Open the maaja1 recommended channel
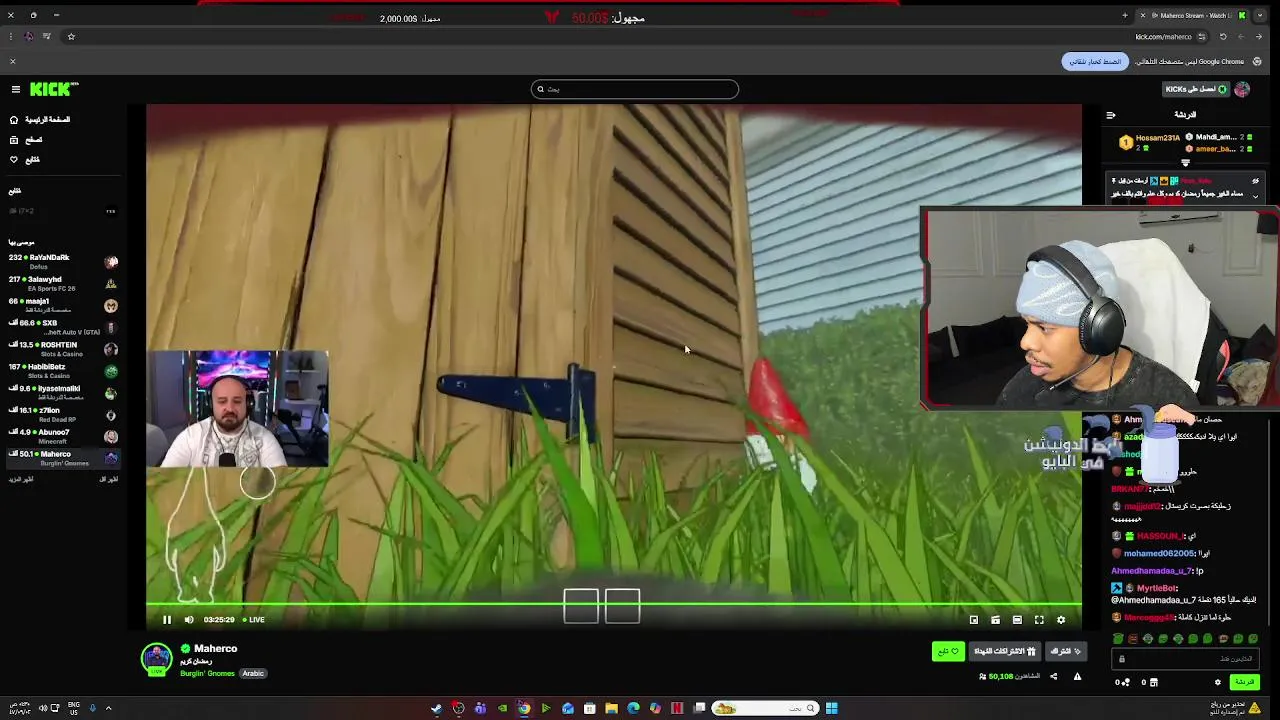This screenshot has width=1280, height=720. (x=62, y=305)
